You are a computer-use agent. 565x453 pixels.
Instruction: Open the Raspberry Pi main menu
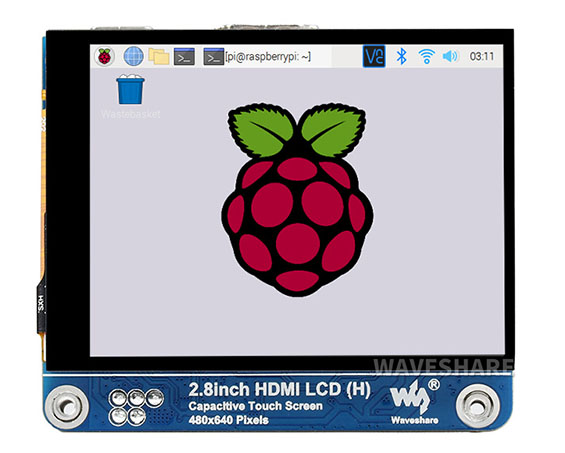pos(104,57)
